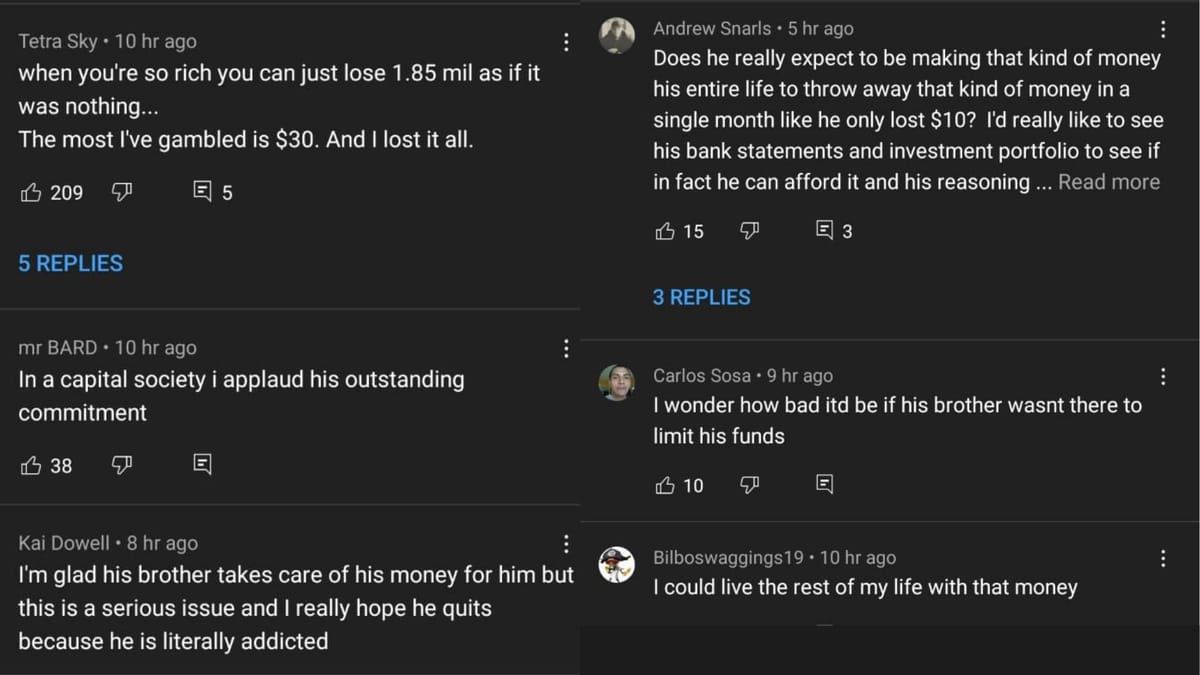
Task: Open the reply box on mr BARD's comment
Action: (x=203, y=464)
